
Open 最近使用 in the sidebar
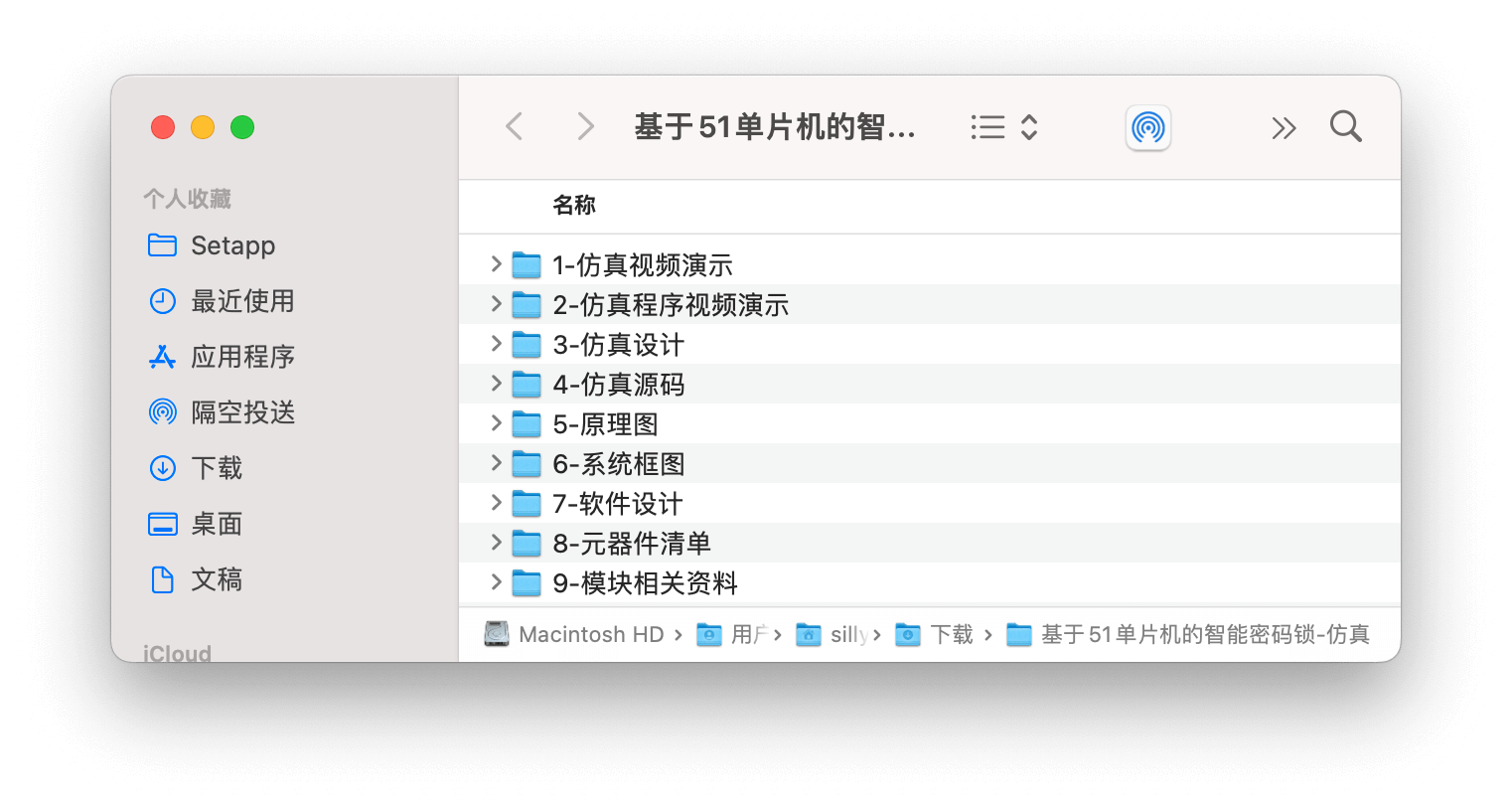221,301
